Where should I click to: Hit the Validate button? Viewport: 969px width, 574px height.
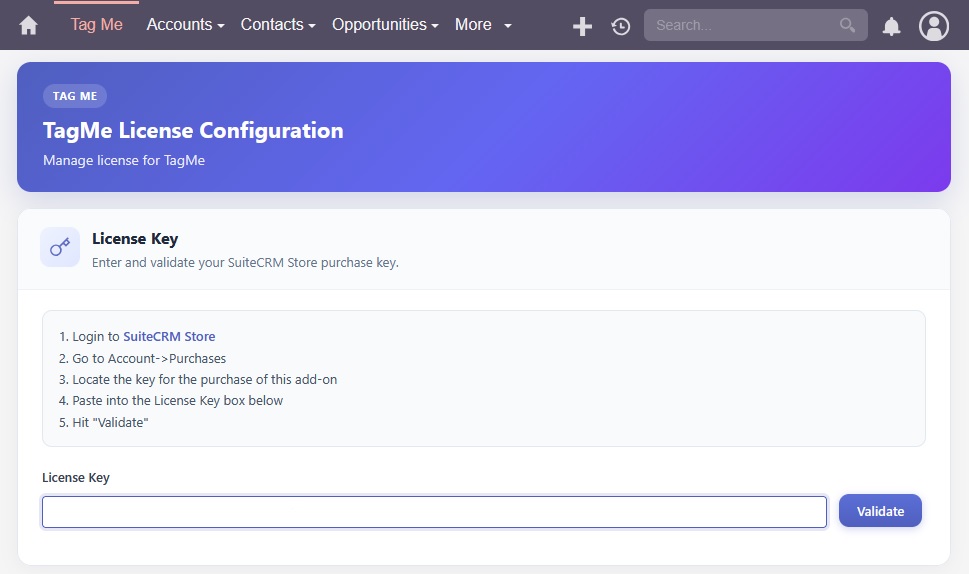click(880, 511)
